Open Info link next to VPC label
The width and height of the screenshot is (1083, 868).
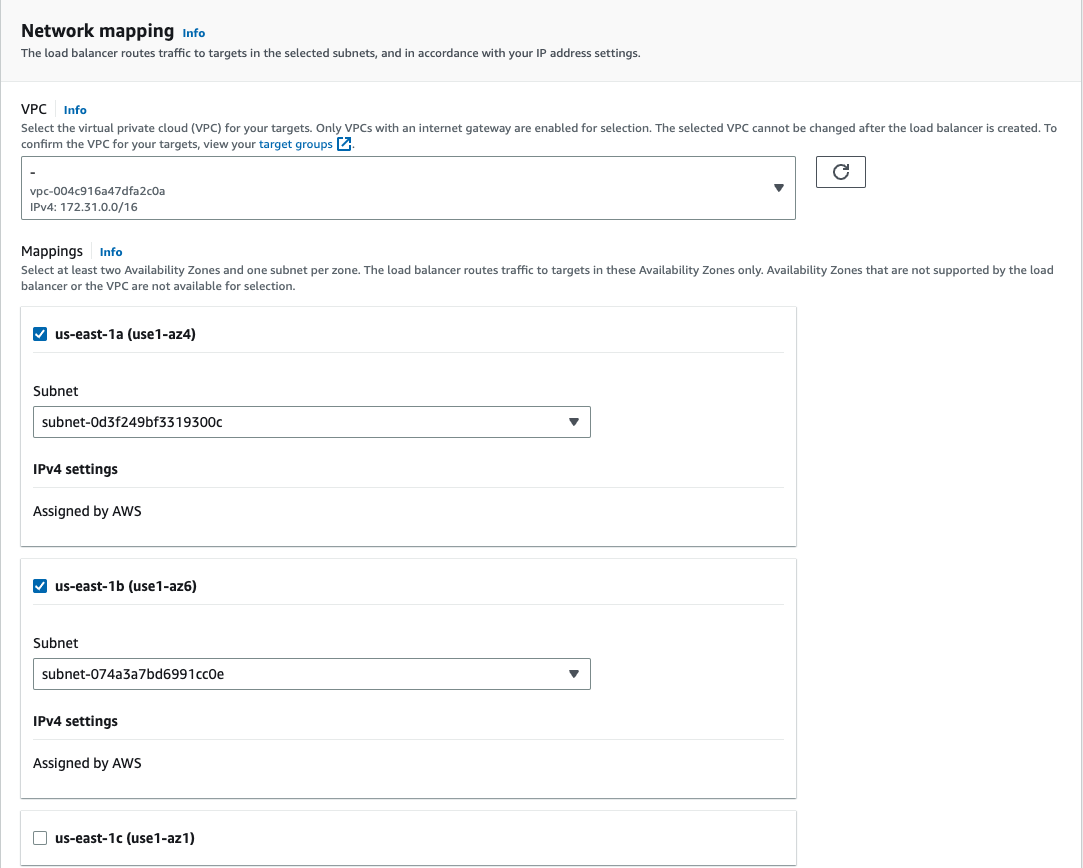75,110
